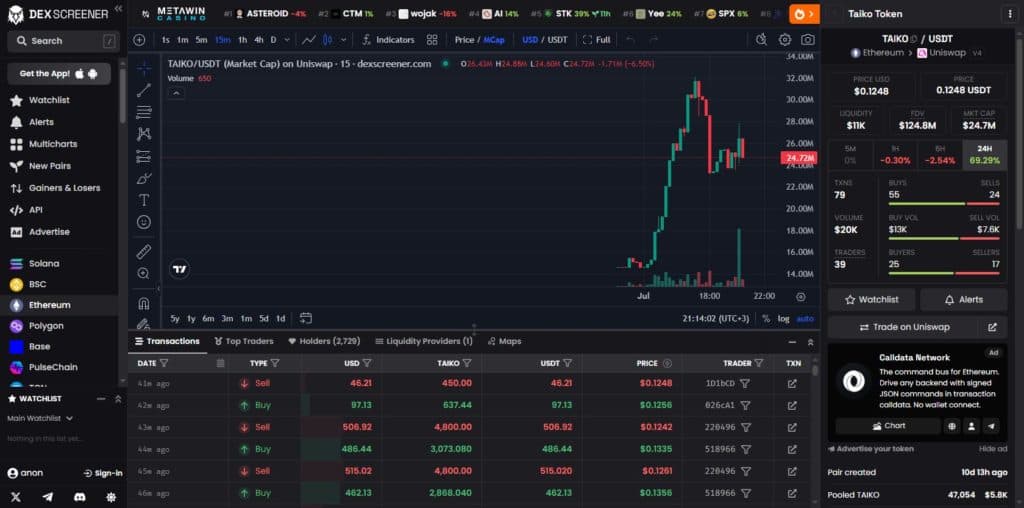1024x508 pixels.
Task: Expand the transactions panel upward
Action: 810,341
